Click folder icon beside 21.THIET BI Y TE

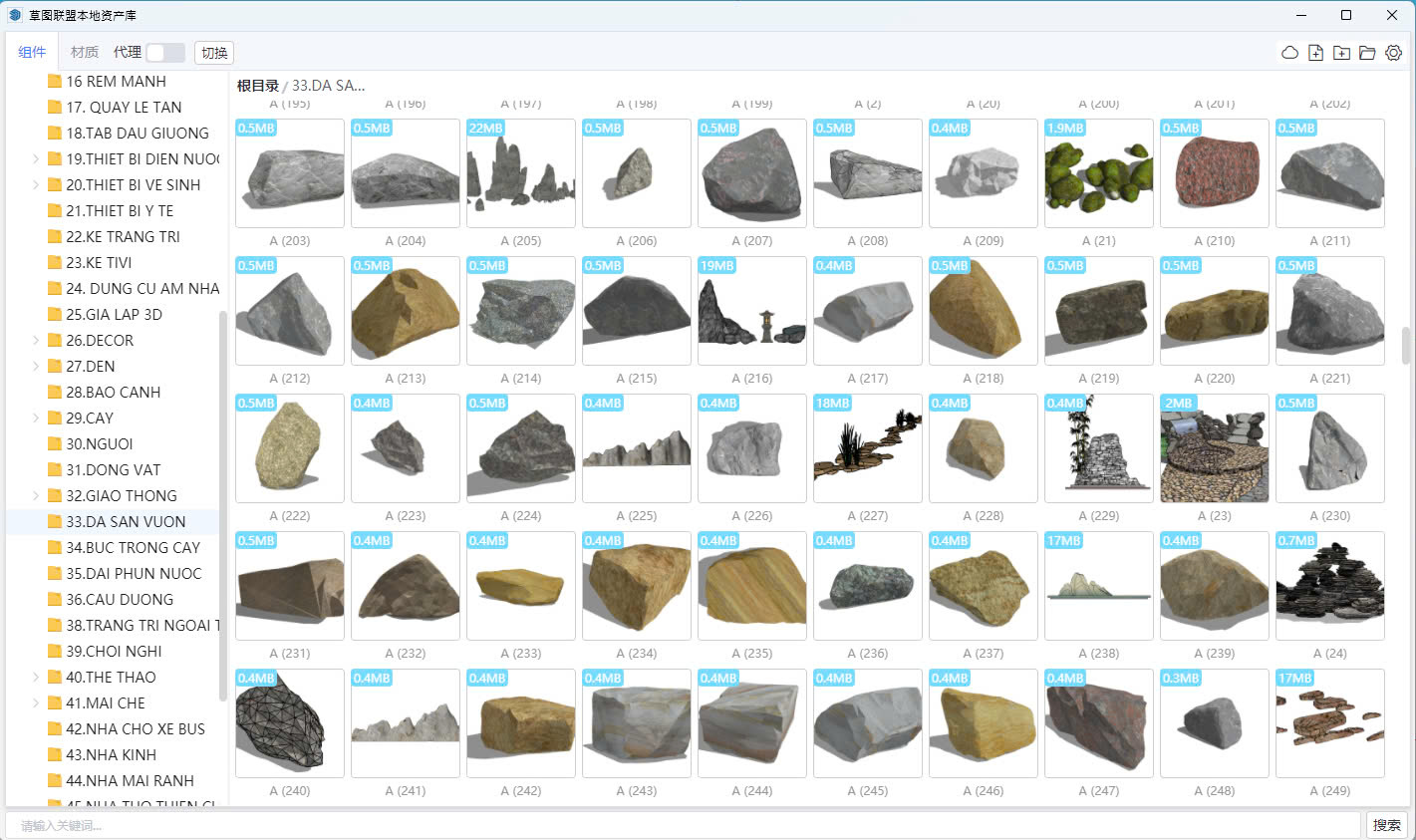tap(55, 211)
